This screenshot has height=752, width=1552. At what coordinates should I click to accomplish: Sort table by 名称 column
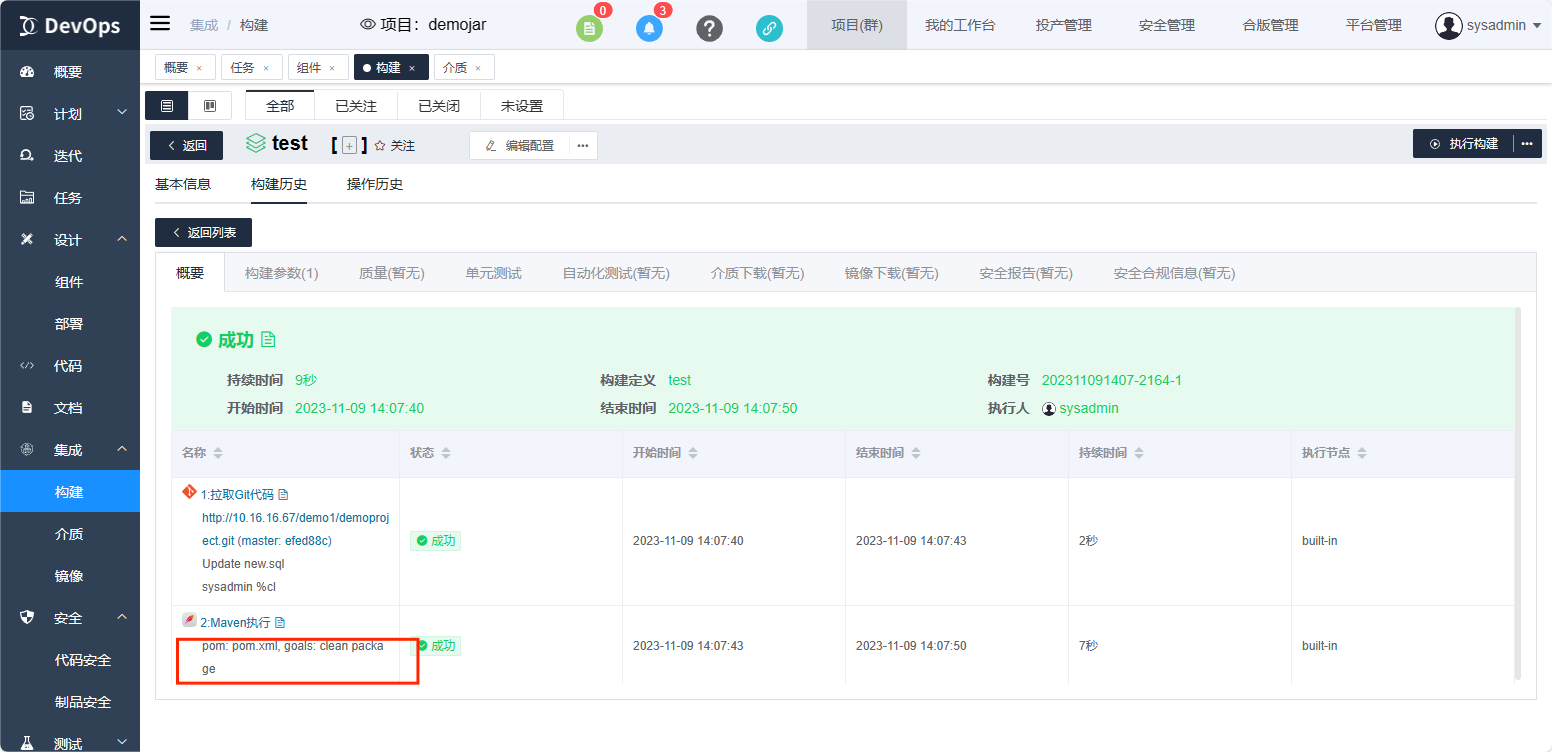(218, 454)
